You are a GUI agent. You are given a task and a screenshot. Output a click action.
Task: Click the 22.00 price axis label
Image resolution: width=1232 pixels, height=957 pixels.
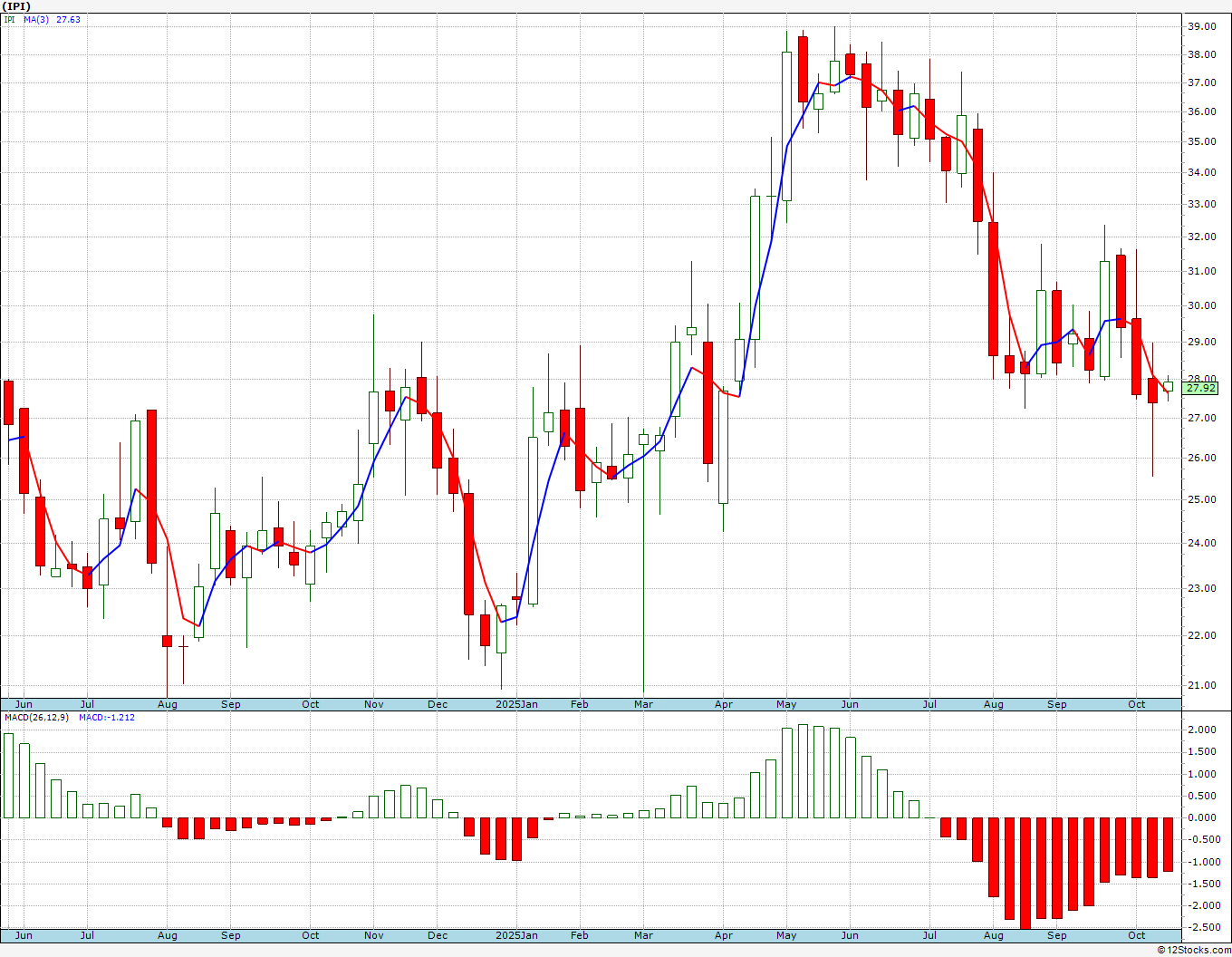[1201, 635]
